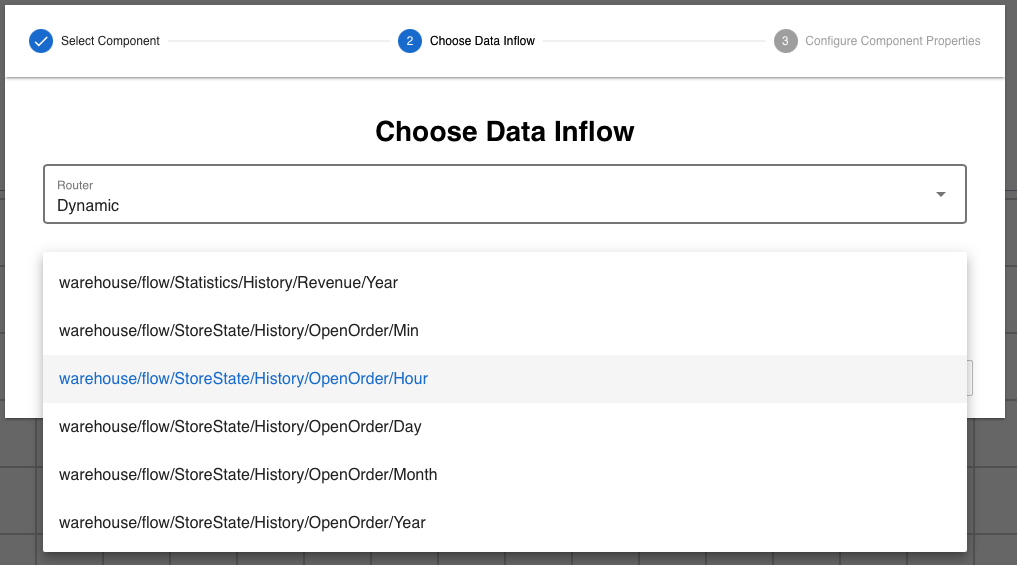Go back to the Select Component step label
This screenshot has width=1017, height=565.
[110, 41]
